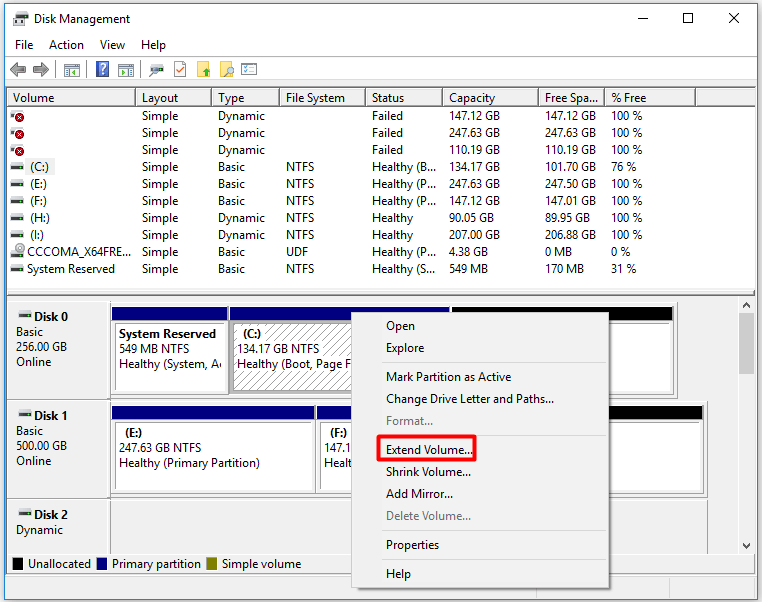Sort by the Layout column header

173,98
